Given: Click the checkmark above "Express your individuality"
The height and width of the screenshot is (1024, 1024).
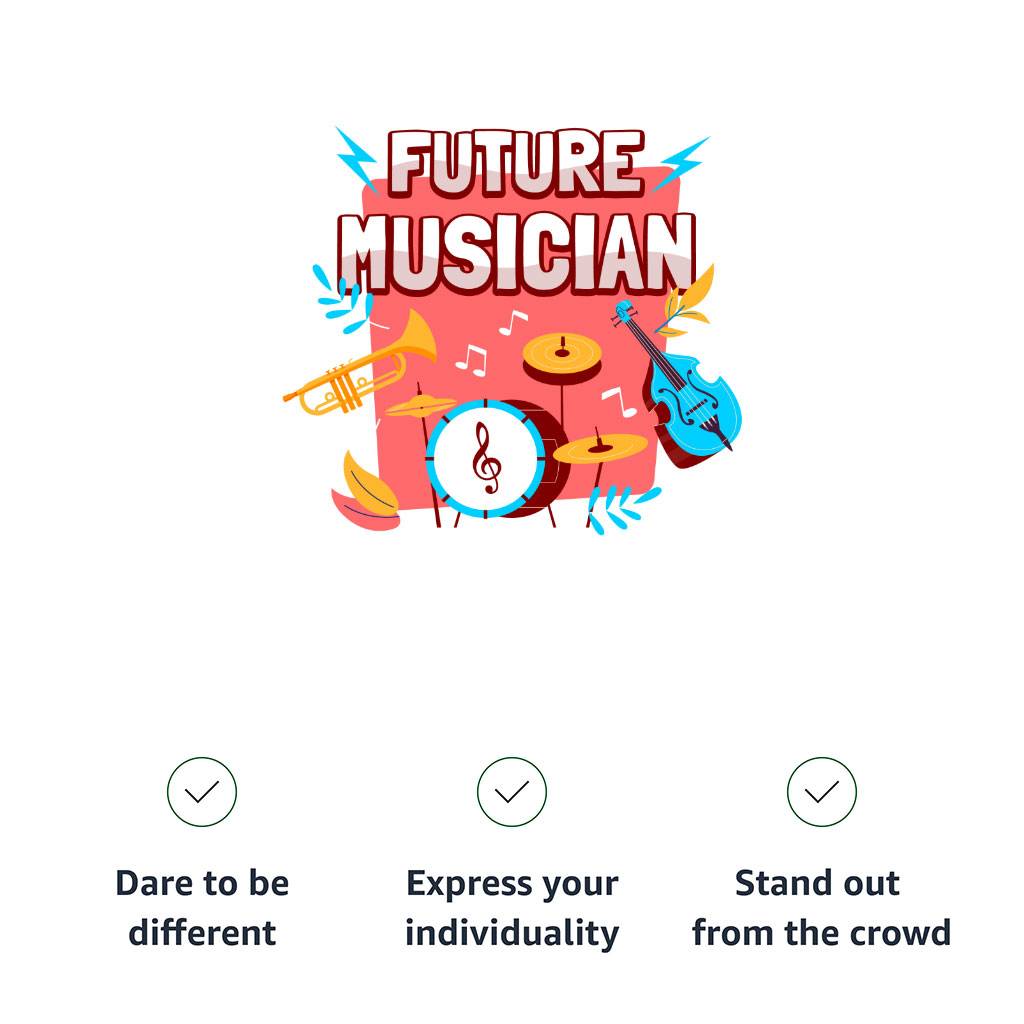Looking at the screenshot, I should point(512,792).
